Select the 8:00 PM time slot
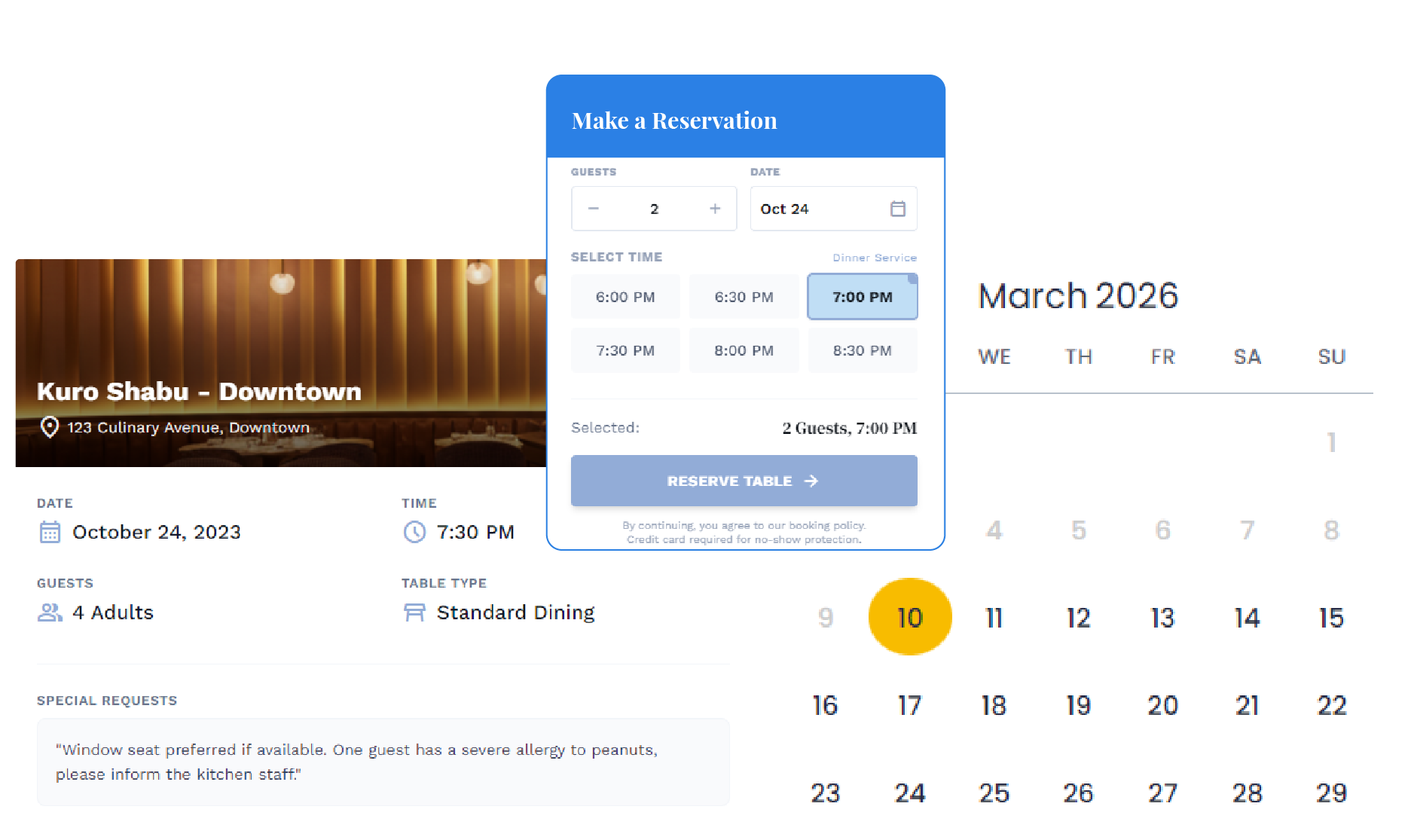This screenshot has height=840, width=1411. pyautogui.click(x=744, y=350)
